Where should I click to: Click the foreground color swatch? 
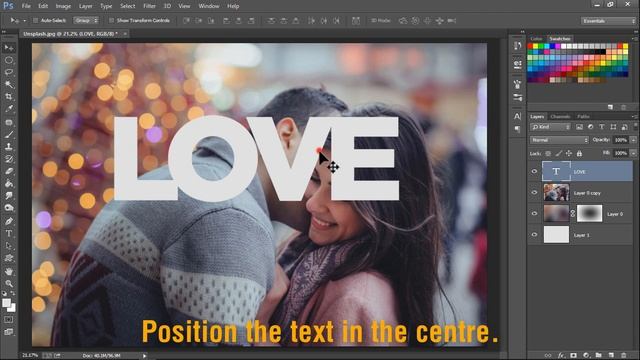coord(6,303)
